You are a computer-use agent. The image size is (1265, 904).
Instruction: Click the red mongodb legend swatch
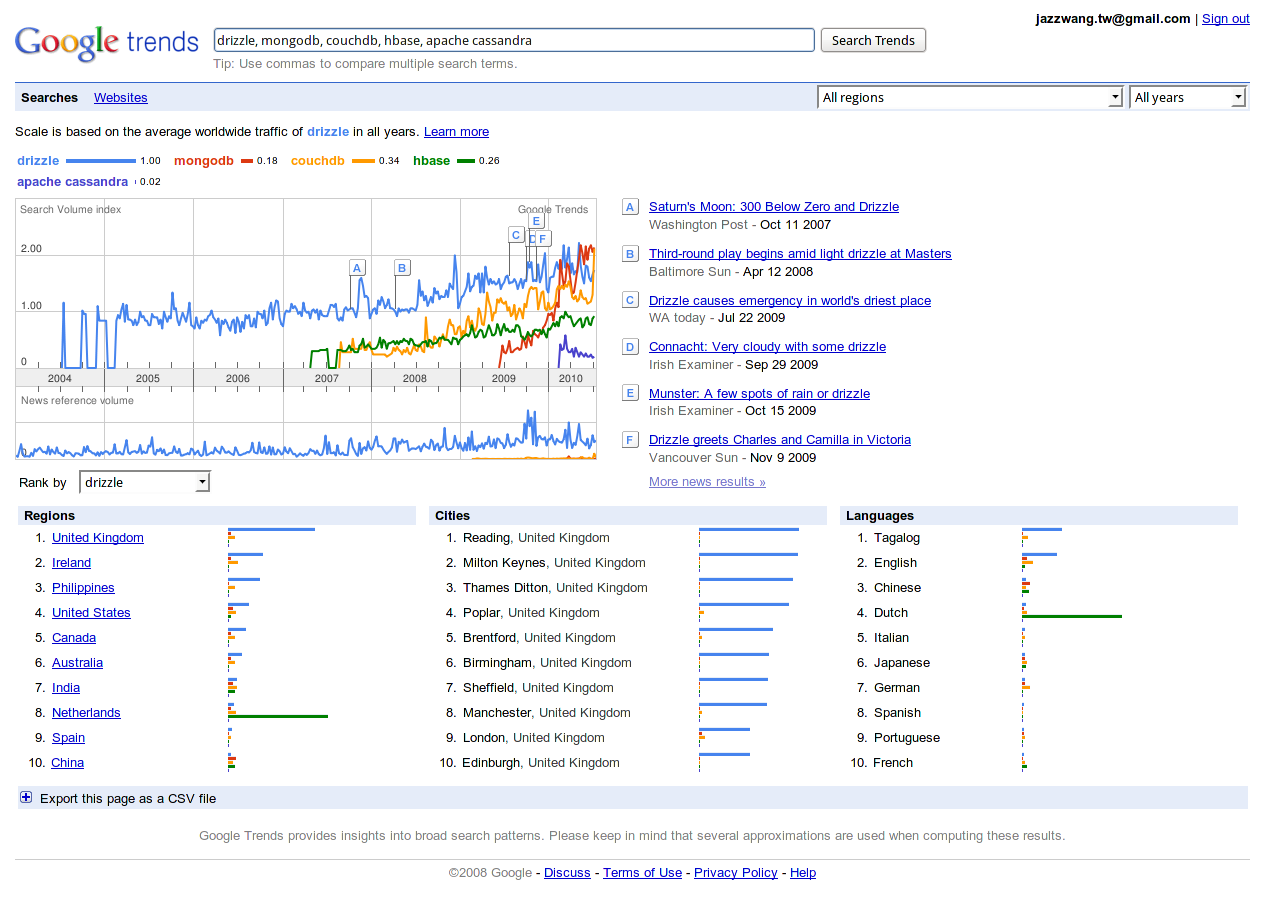click(247, 161)
